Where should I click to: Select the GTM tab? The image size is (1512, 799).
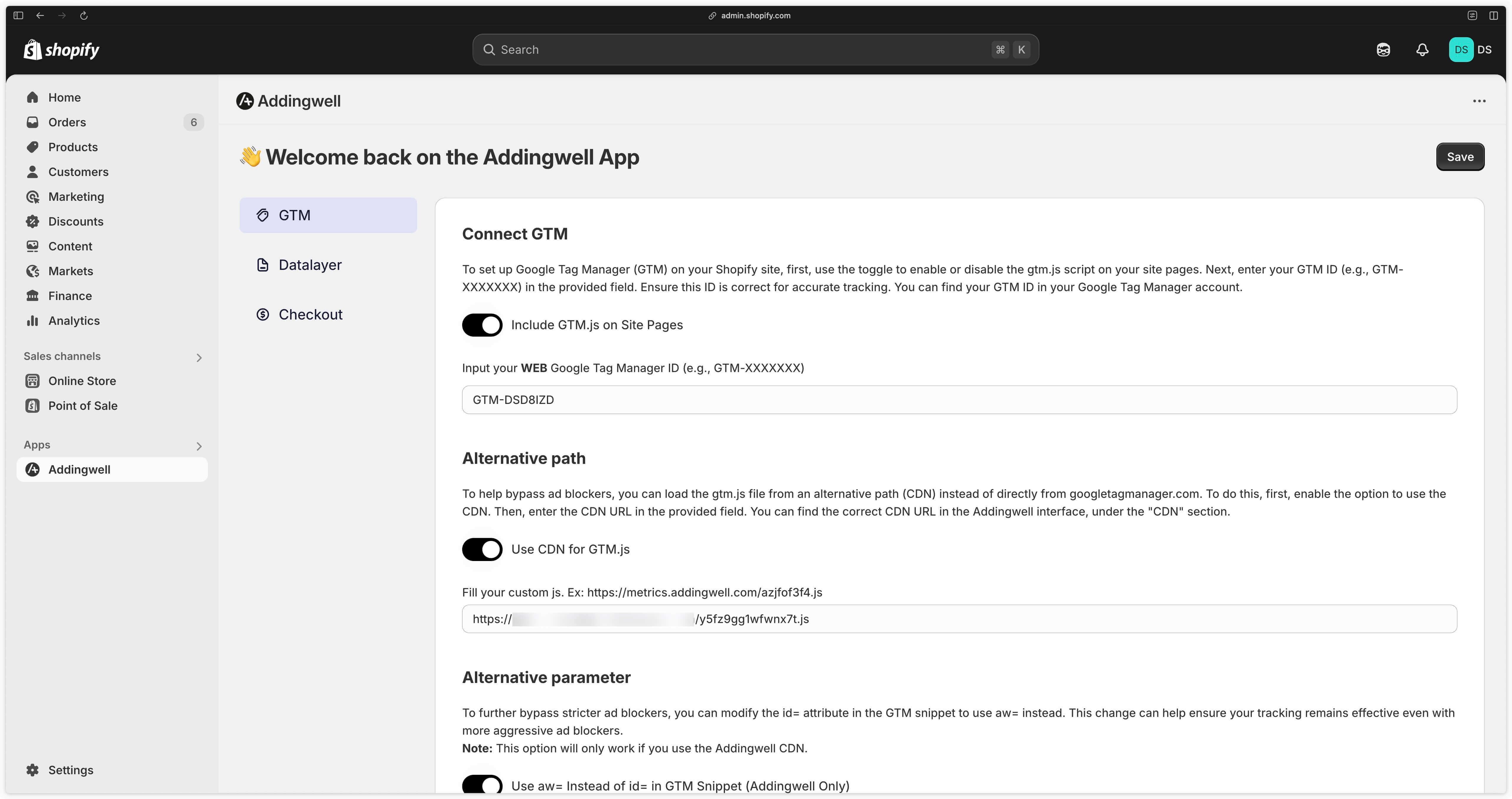(328, 216)
